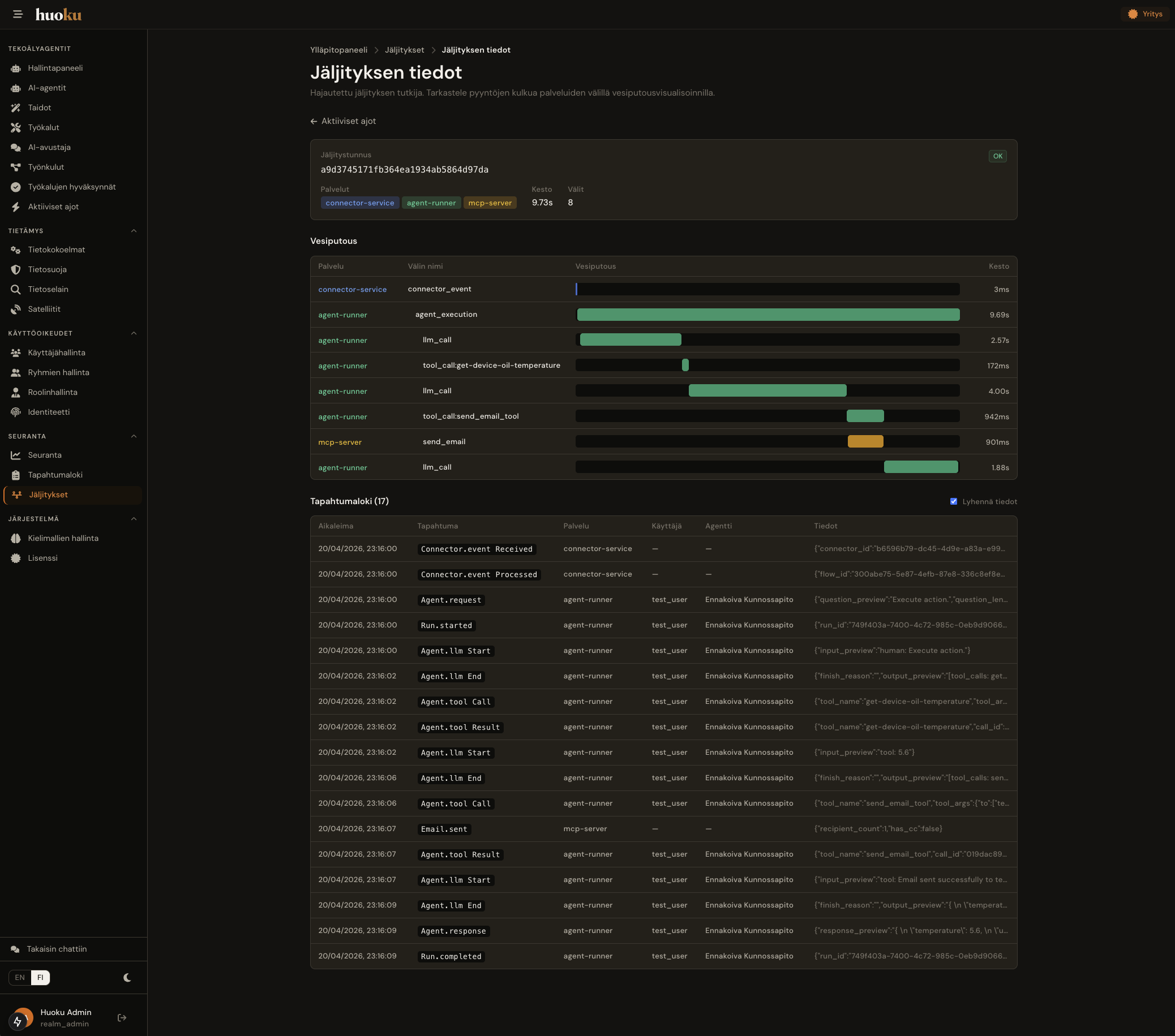Screen dimensions: 1175x1036
Task: Switch language to EN
Action: point(20,977)
